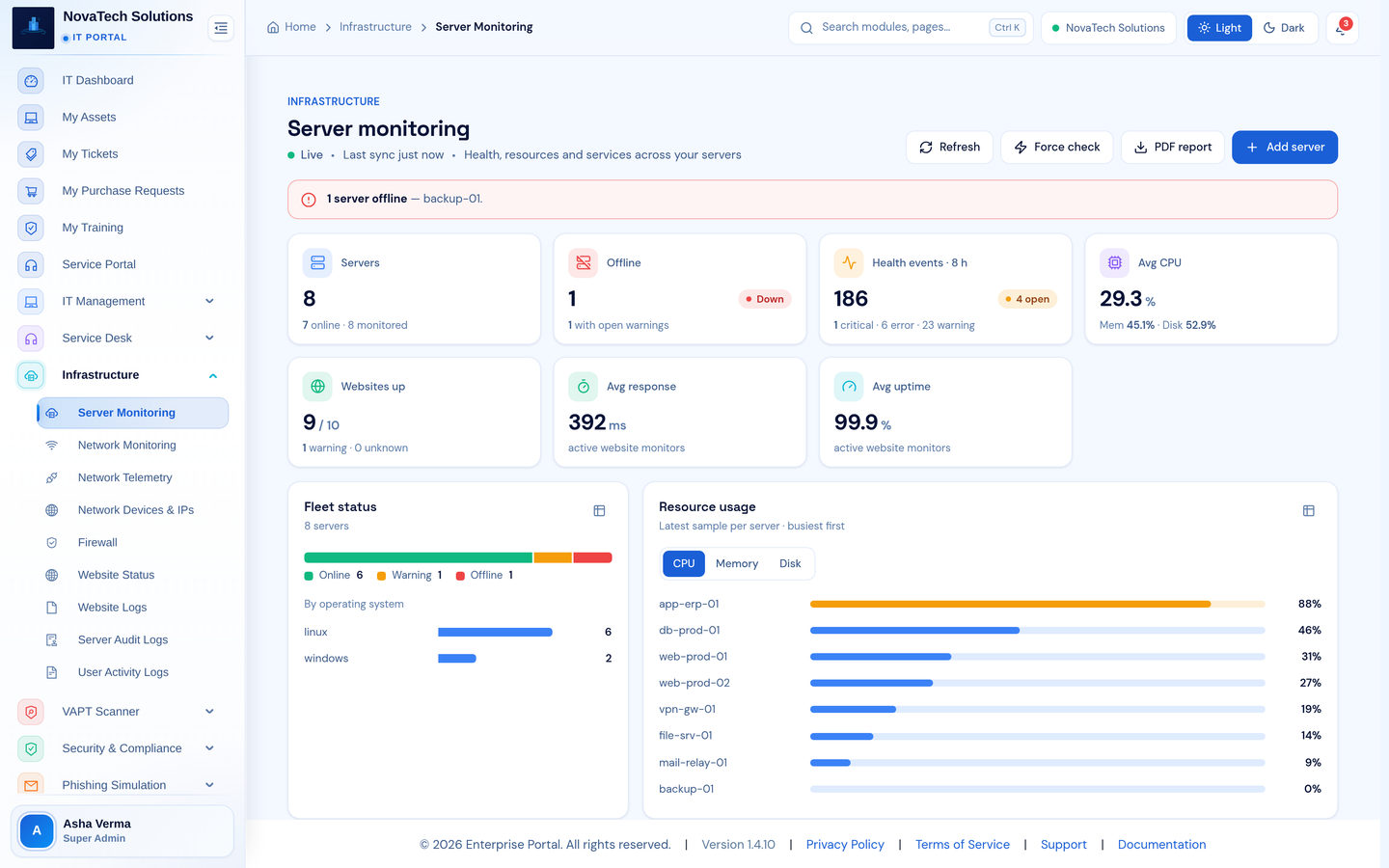Image resolution: width=1389 pixels, height=868 pixels.
Task: Download the PDF report
Action: (x=1173, y=148)
